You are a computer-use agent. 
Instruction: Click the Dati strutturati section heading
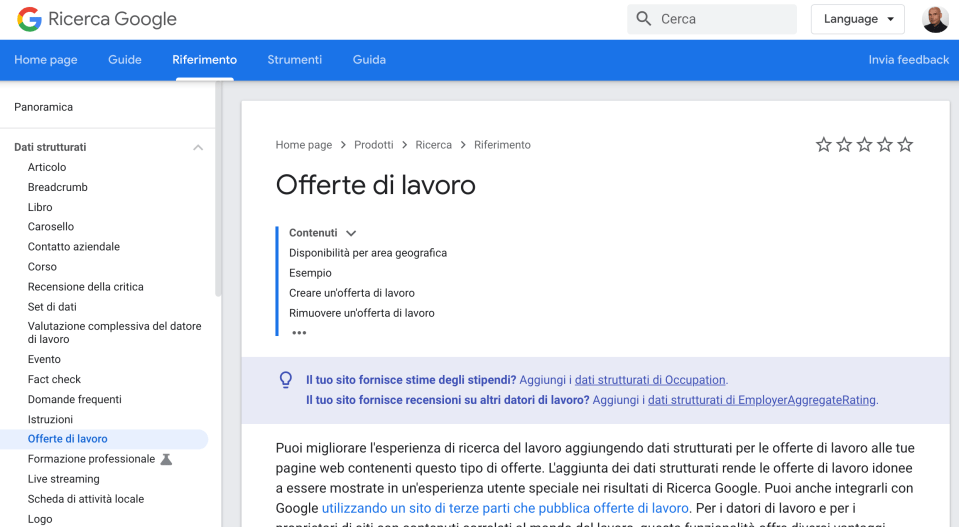tap(50, 147)
